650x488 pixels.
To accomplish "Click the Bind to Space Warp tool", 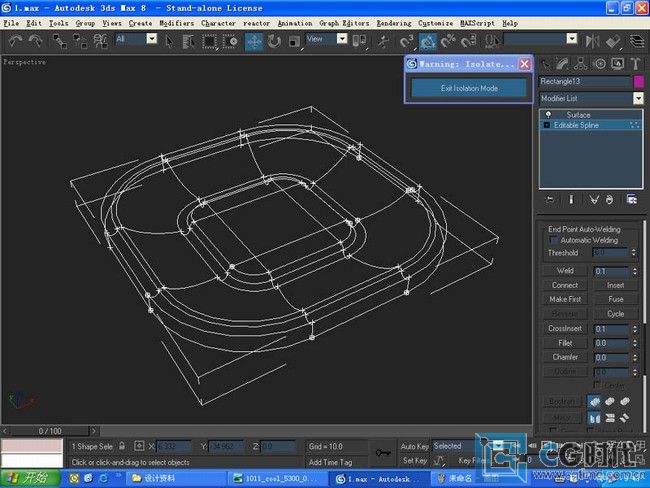I will click(x=100, y=41).
